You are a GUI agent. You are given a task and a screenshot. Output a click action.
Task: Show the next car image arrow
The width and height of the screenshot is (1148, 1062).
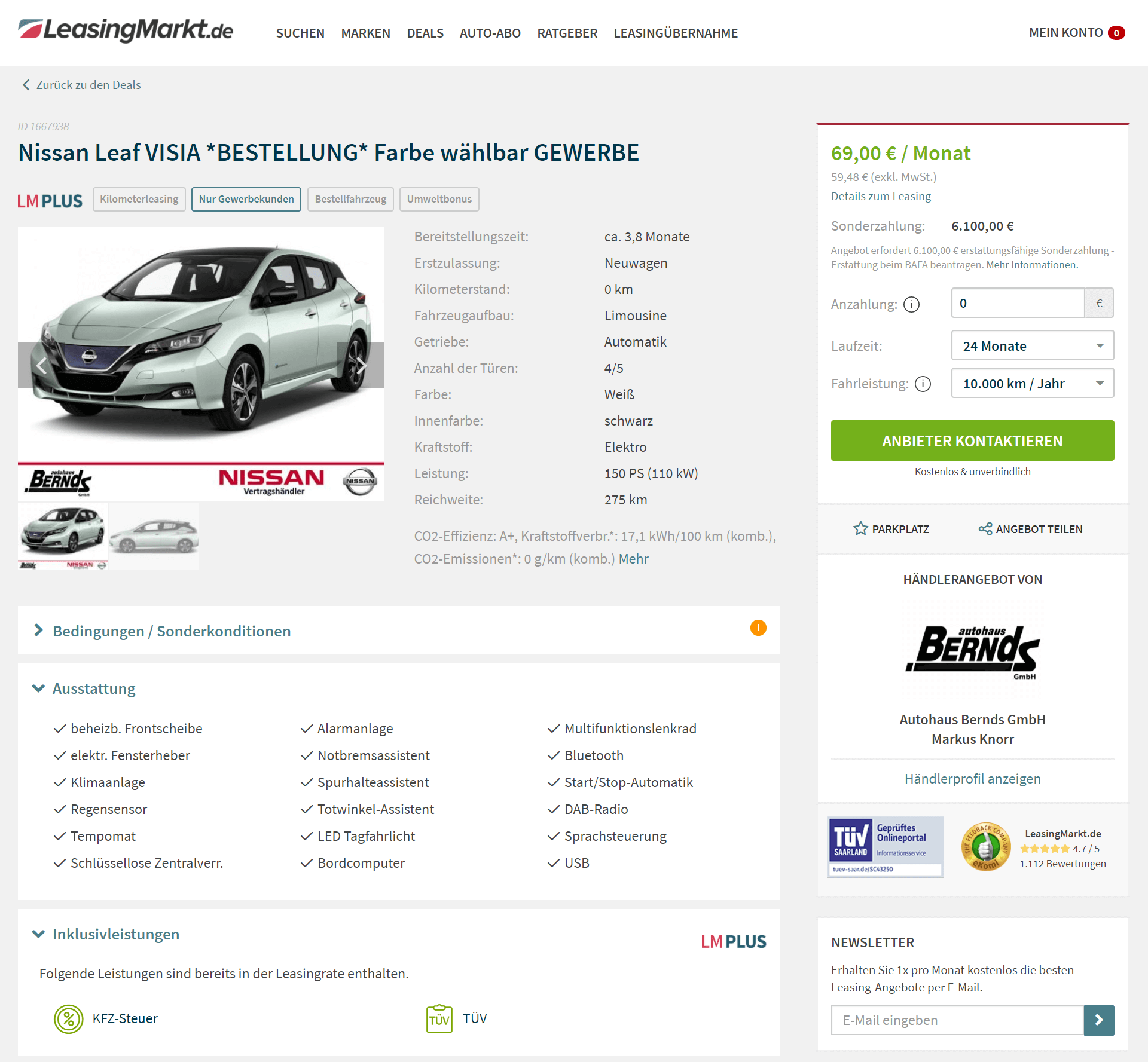click(361, 365)
